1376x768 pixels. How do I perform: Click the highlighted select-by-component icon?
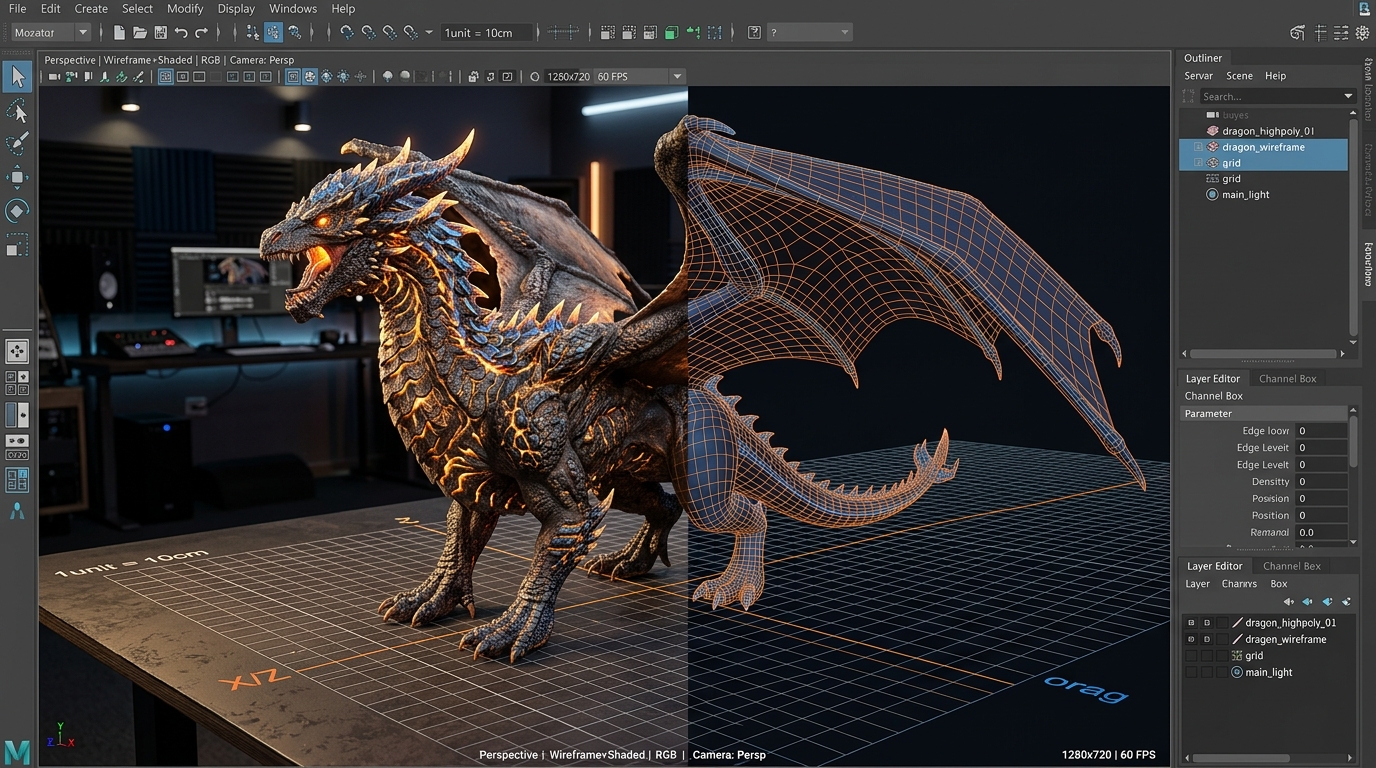click(x=273, y=33)
